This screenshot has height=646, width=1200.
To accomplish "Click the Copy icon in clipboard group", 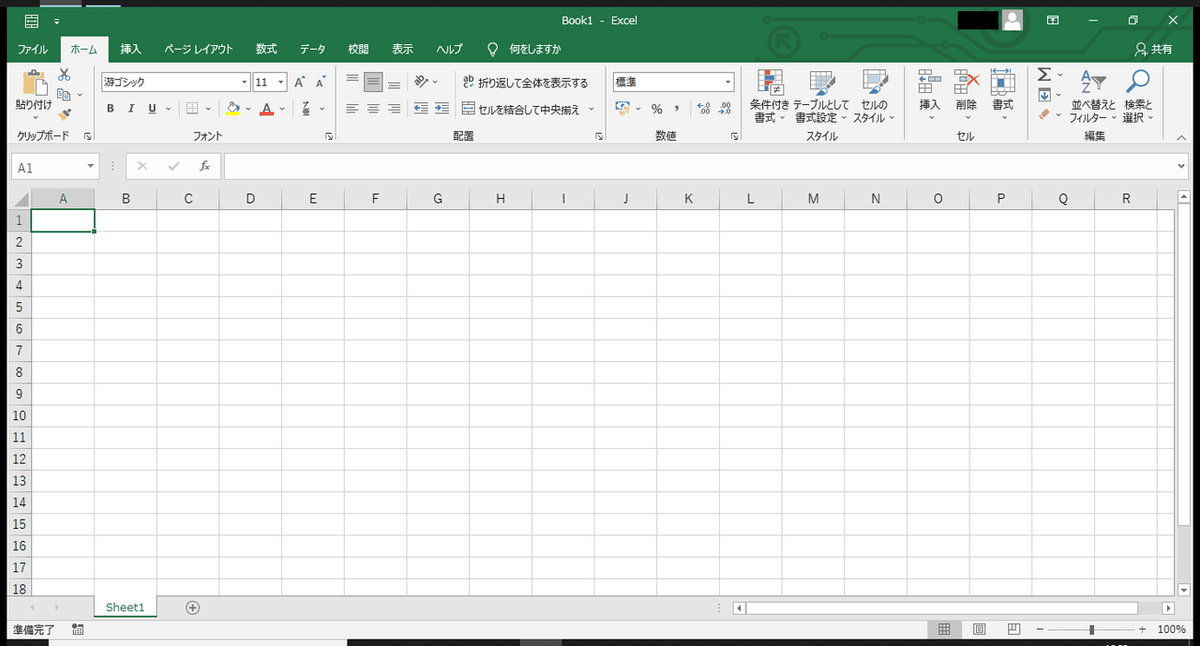I will pos(64,95).
